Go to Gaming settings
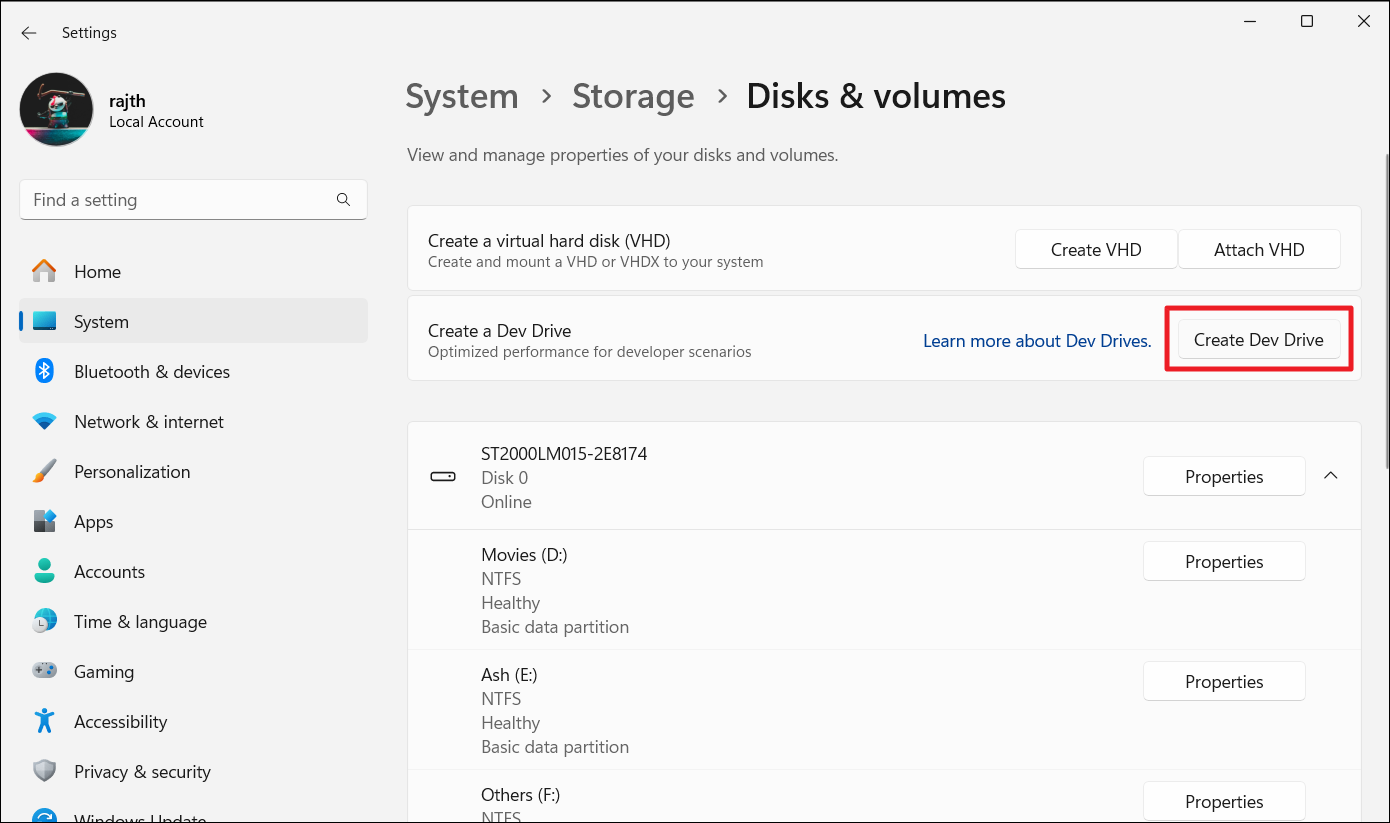This screenshot has height=823, width=1390. pyautogui.click(x=103, y=672)
